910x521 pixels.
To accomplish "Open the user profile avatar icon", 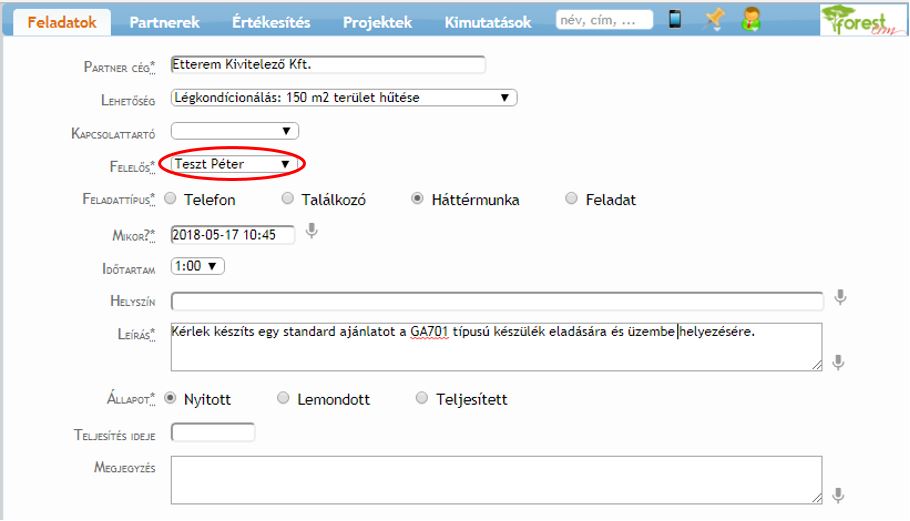I will 751,20.
